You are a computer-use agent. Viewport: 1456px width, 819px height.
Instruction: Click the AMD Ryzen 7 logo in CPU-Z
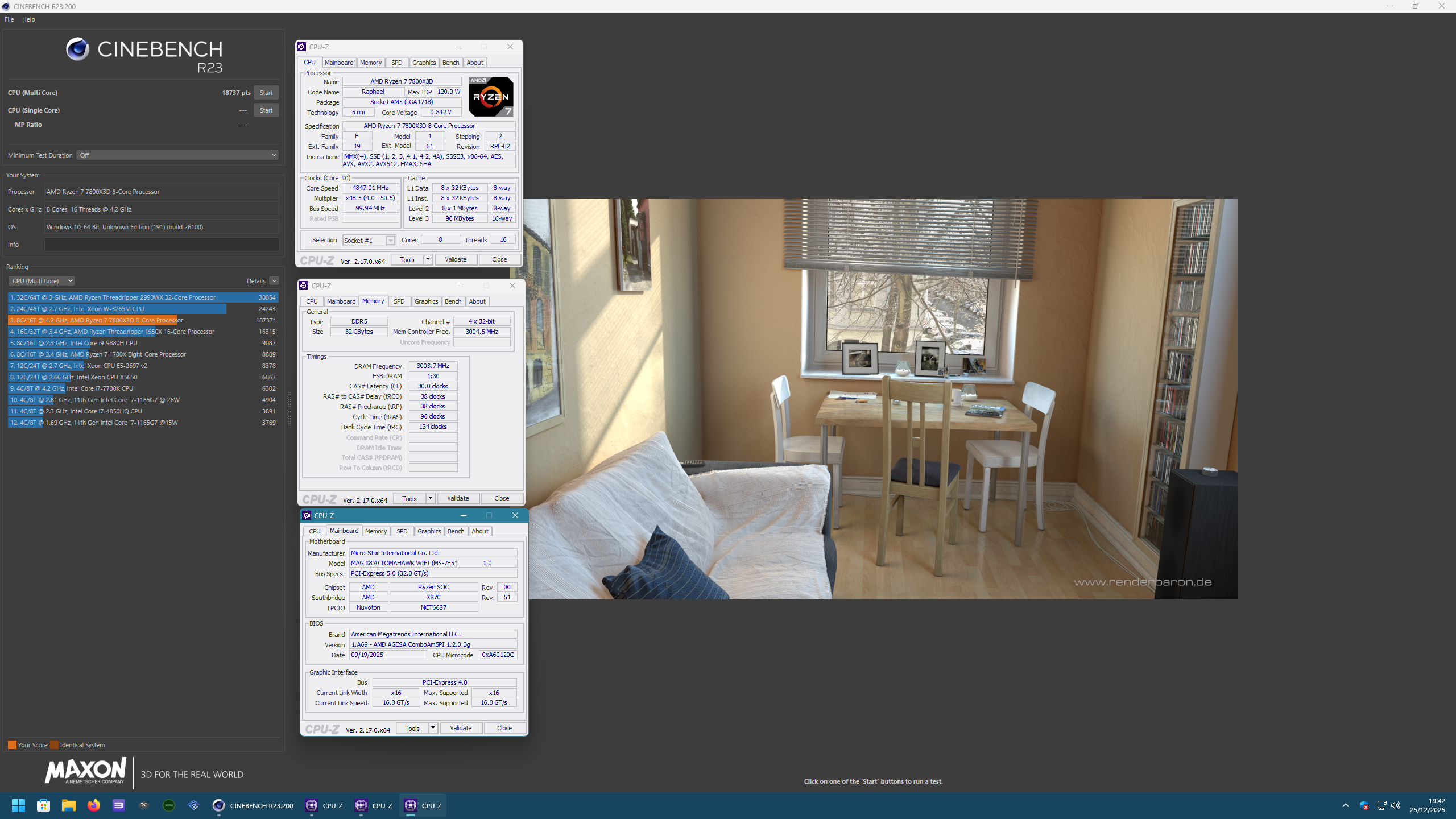pyautogui.click(x=491, y=97)
